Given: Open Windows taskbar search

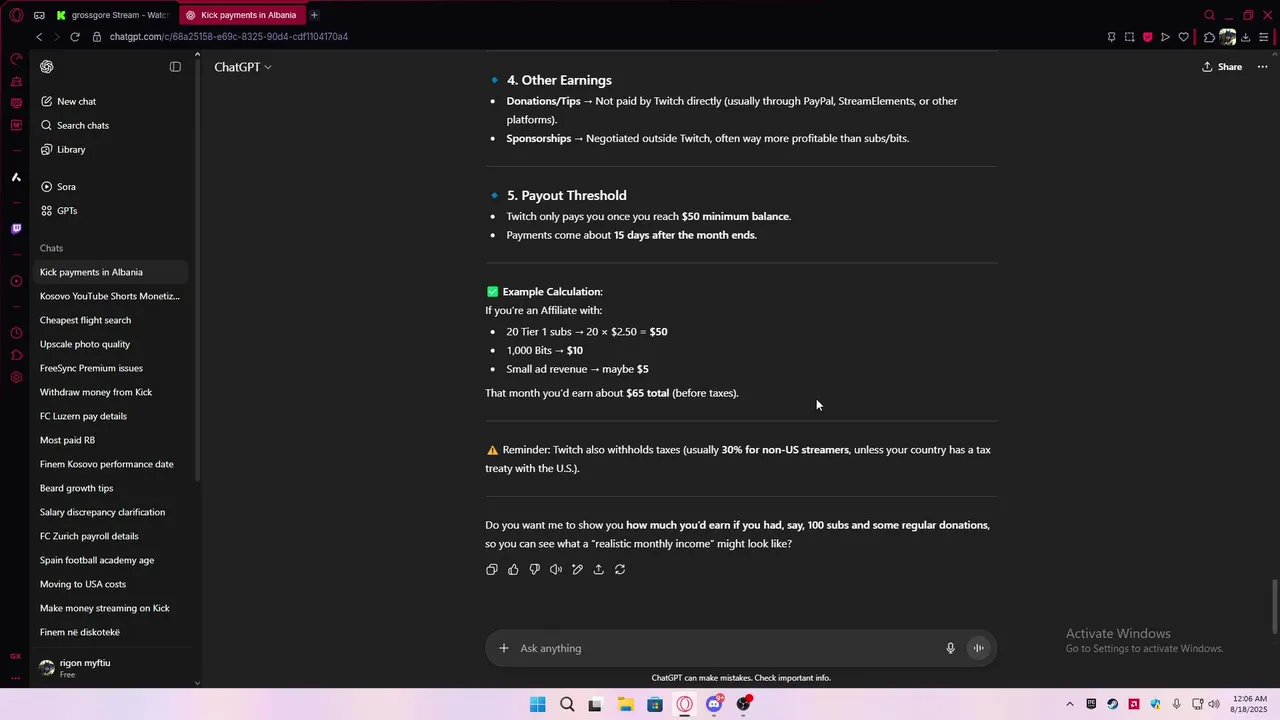Looking at the screenshot, I should (x=567, y=704).
